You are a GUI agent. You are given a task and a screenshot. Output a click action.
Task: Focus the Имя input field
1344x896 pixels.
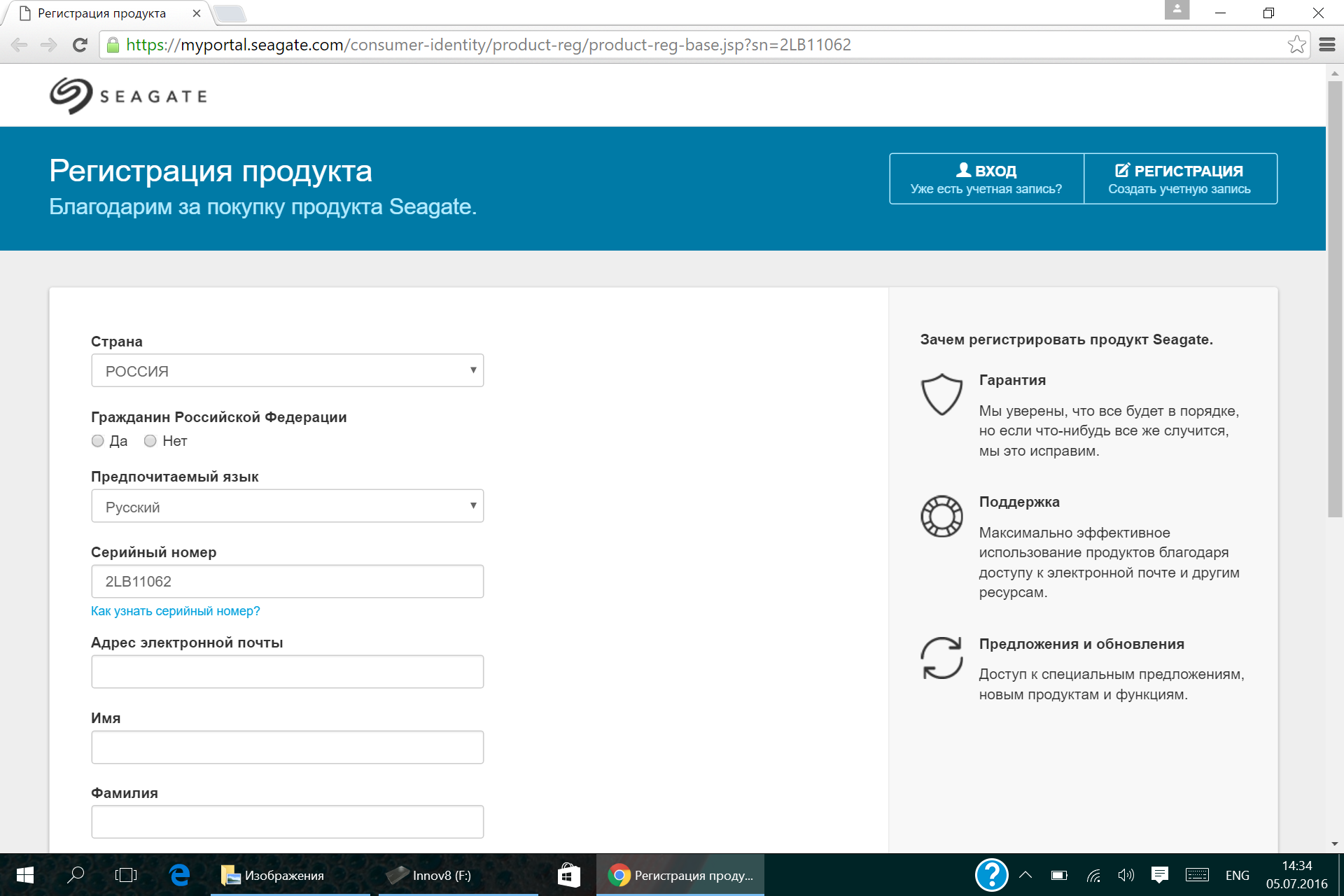[x=287, y=747]
